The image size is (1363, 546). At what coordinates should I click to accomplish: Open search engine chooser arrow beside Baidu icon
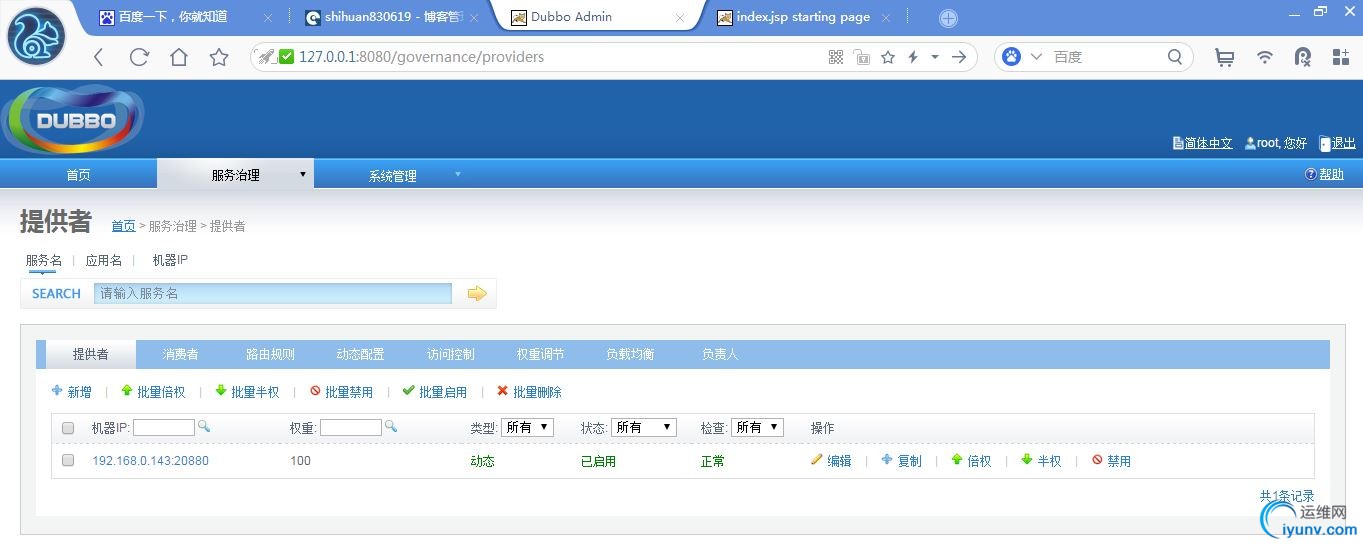[1036, 57]
